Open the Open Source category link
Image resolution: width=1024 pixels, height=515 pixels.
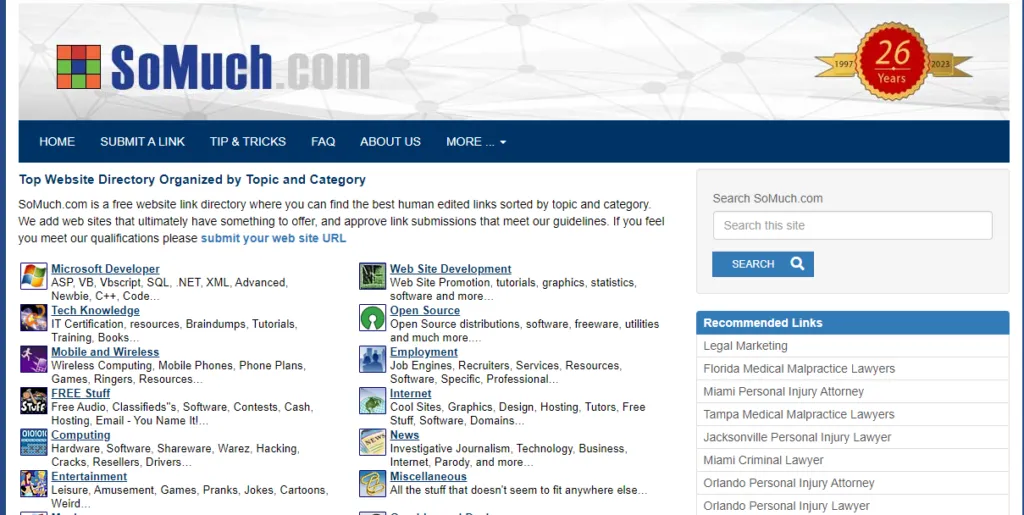click(x=425, y=311)
